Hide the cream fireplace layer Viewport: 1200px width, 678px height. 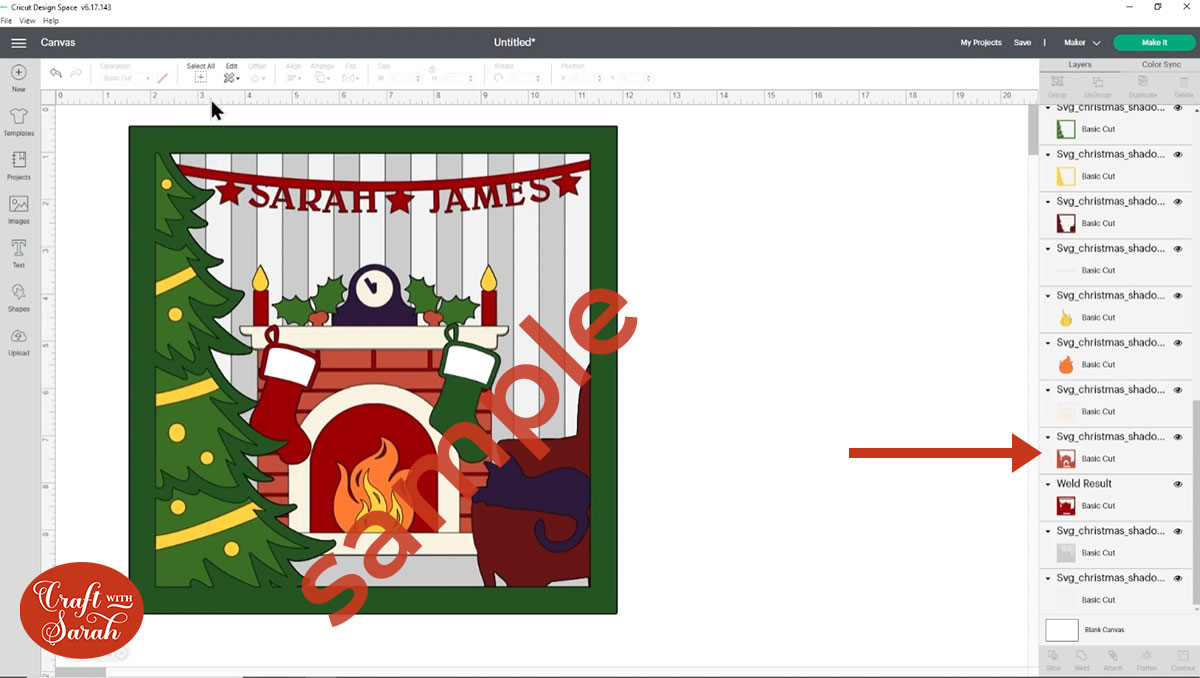pyautogui.click(x=1178, y=390)
